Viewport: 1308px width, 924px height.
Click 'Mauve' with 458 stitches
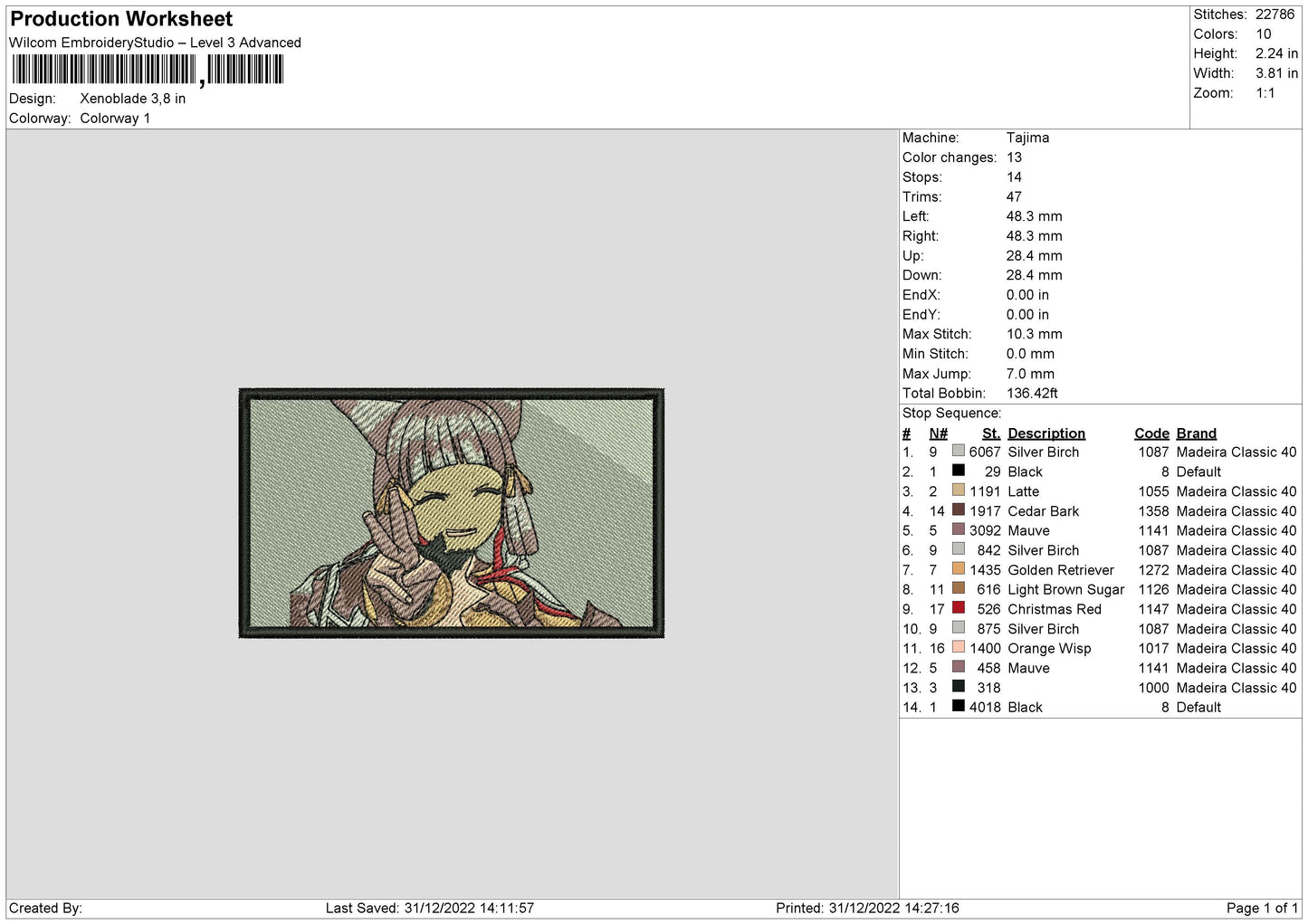1028,669
